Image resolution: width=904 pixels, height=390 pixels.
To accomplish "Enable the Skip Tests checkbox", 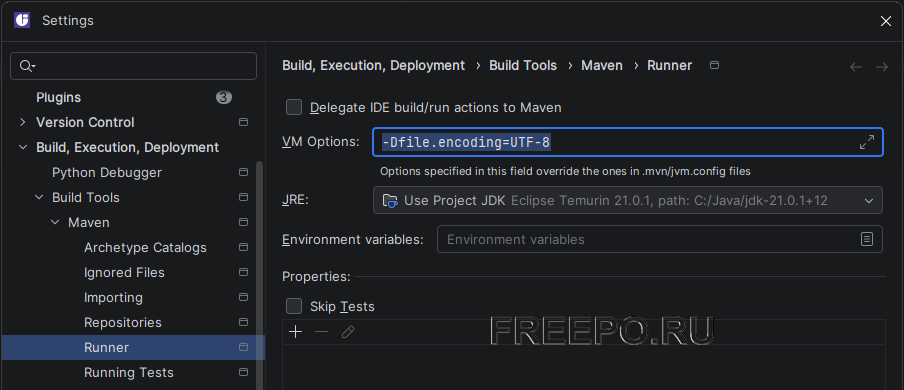I will tap(294, 306).
